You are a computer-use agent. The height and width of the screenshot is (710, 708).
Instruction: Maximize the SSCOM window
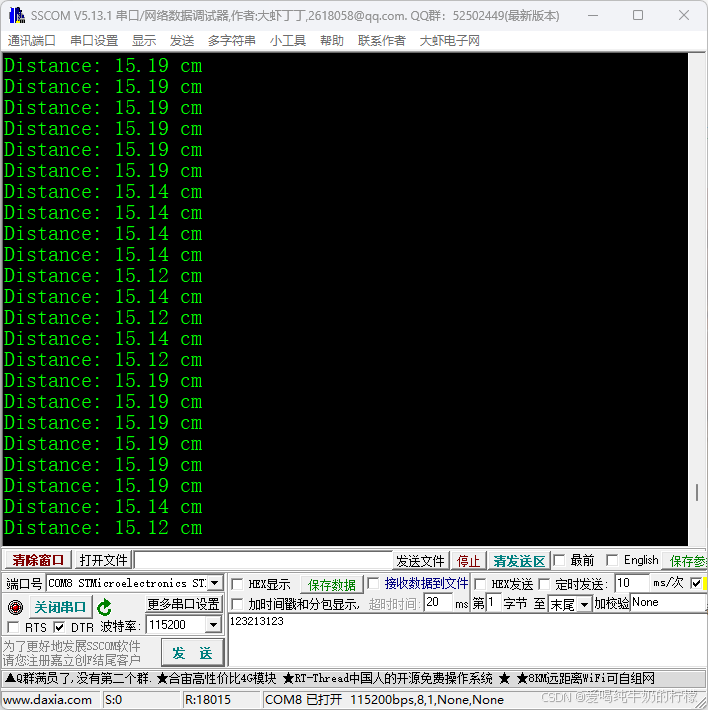638,15
